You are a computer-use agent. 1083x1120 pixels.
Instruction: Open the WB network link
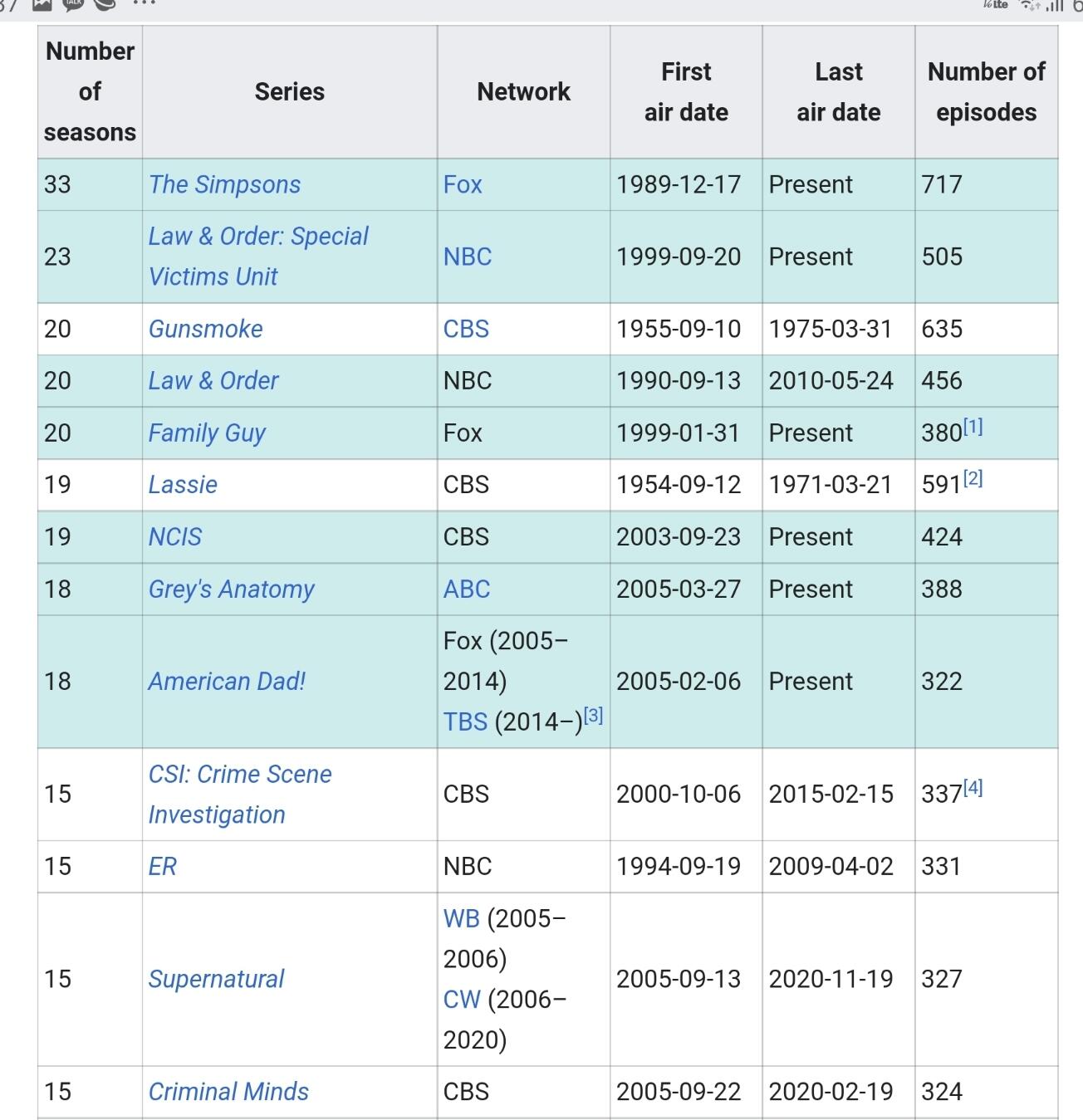[462, 919]
